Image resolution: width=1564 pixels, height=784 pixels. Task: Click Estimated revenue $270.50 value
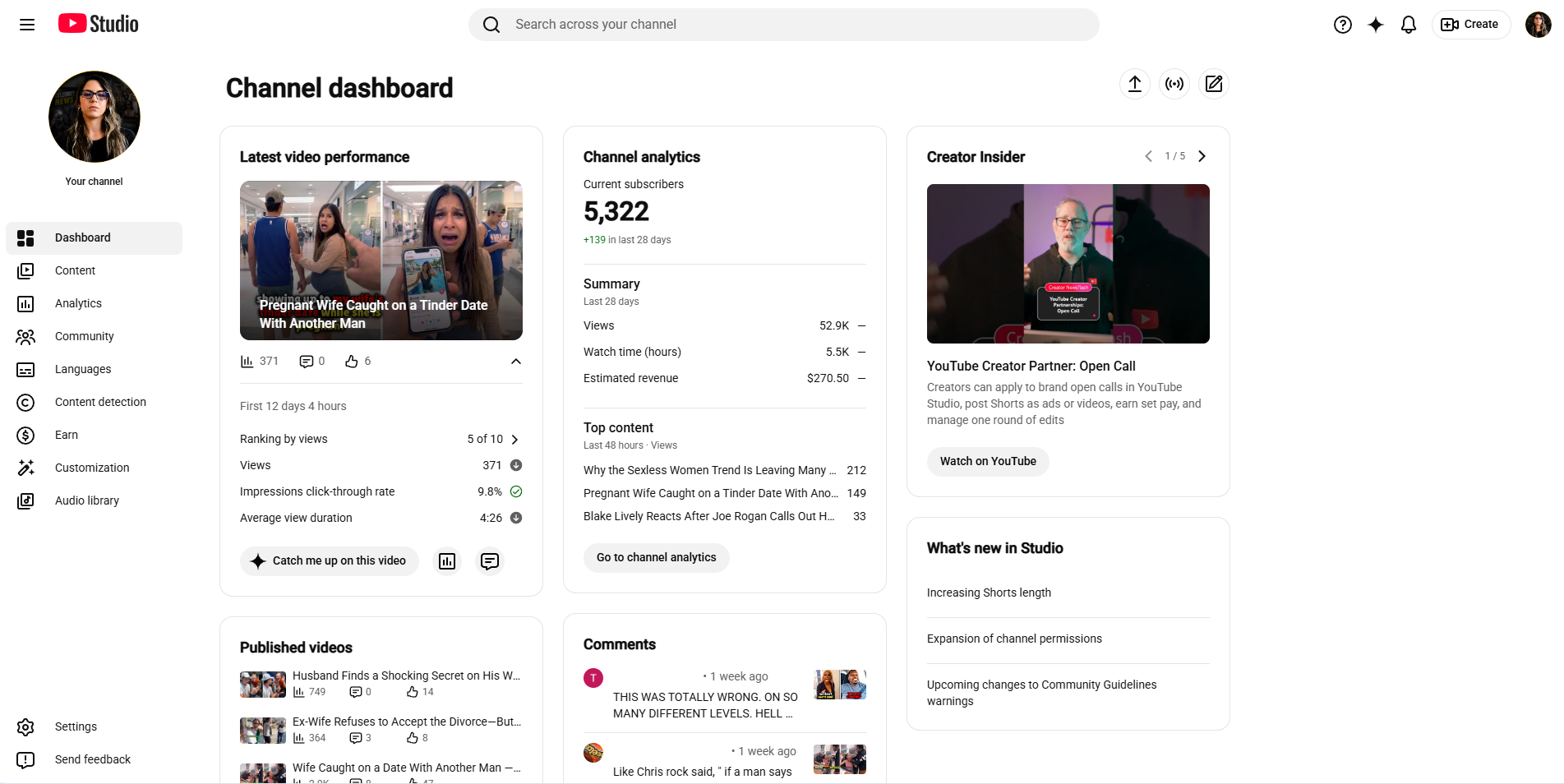828,378
